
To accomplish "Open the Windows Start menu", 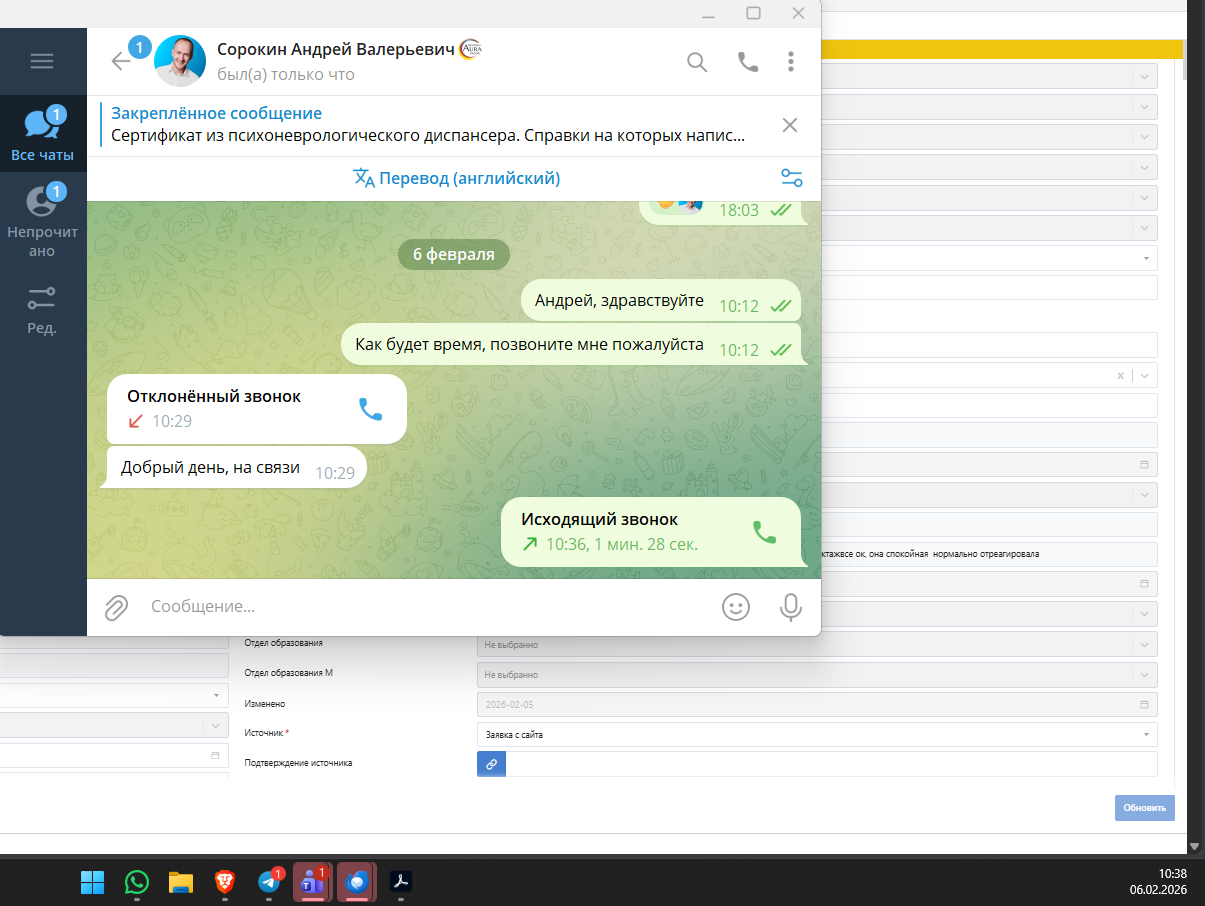I will (92, 882).
